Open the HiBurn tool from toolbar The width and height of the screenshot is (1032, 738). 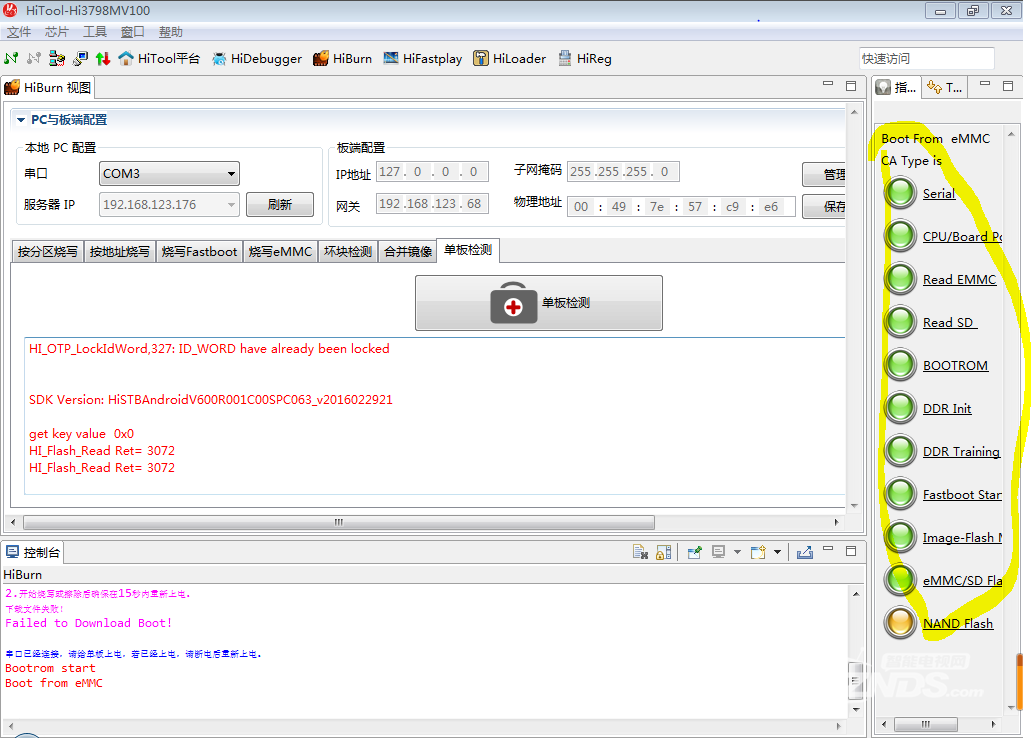(342, 59)
